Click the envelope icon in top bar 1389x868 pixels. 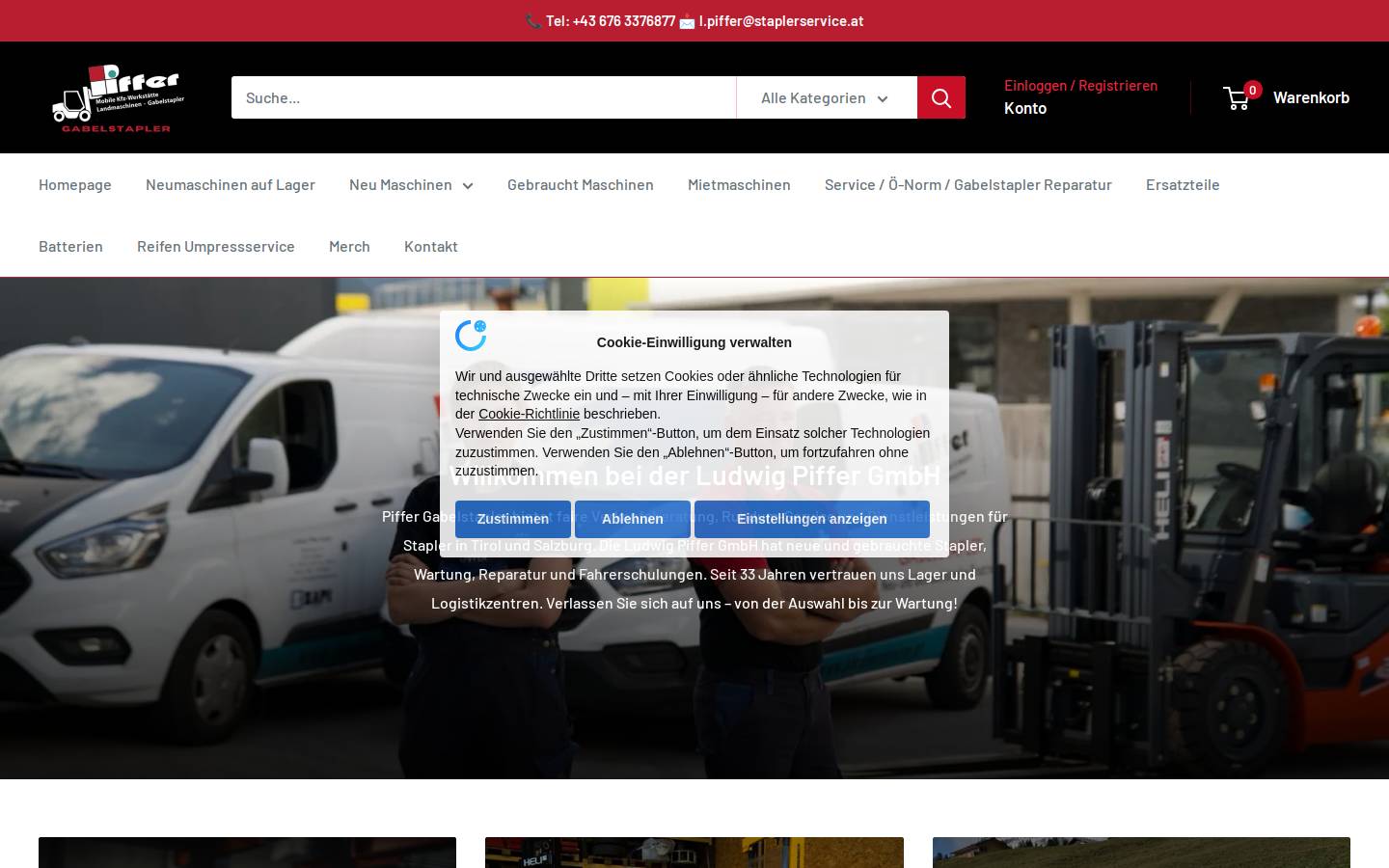coord(687,21)
